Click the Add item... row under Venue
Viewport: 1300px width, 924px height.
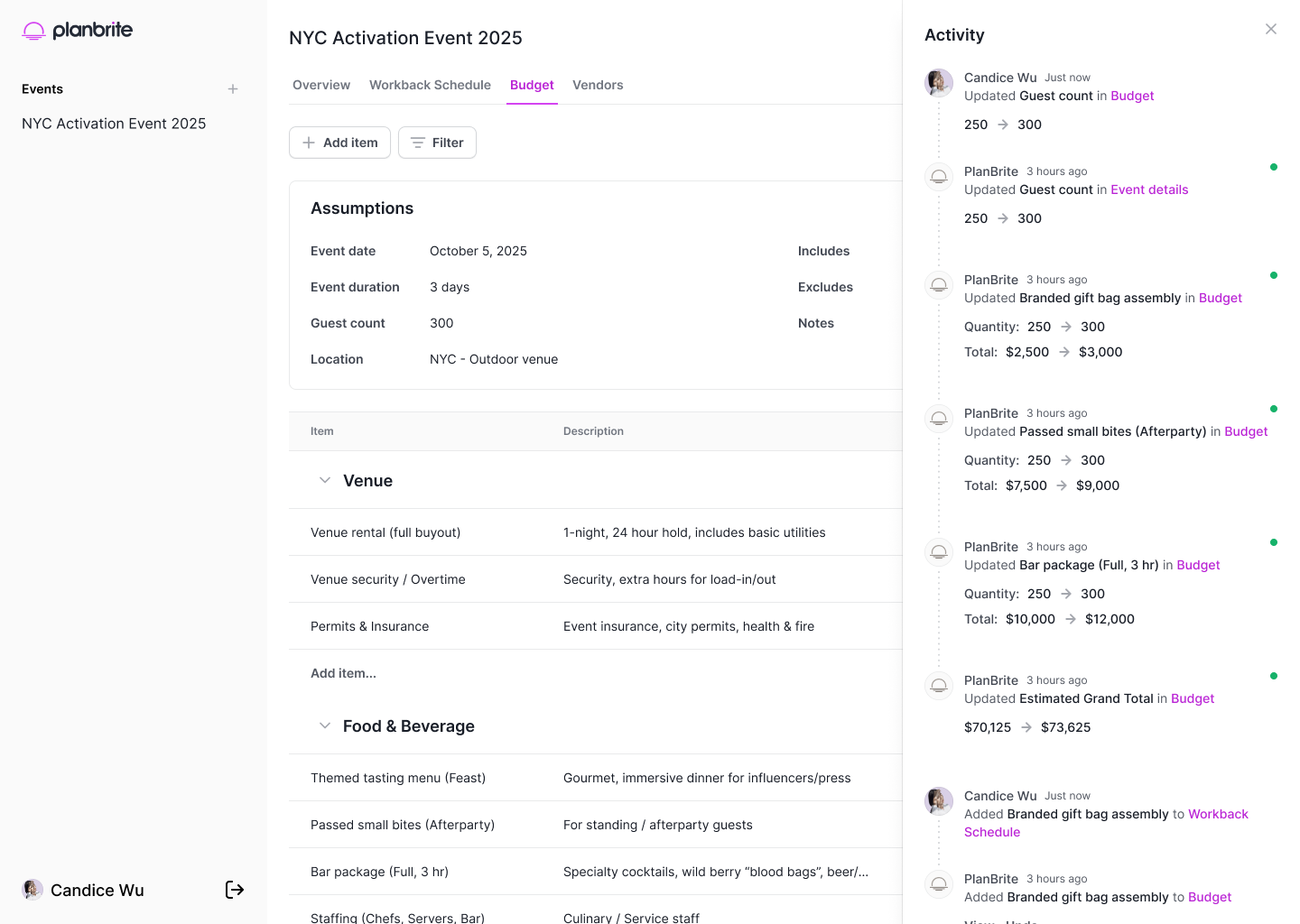[344, 673]
